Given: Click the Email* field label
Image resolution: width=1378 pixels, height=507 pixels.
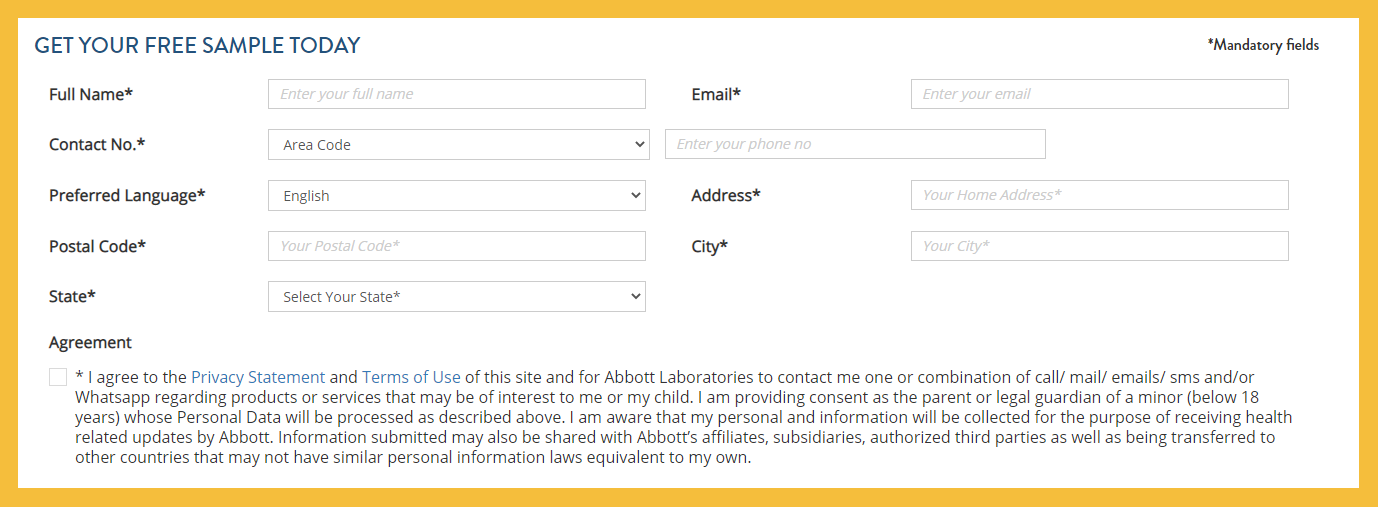Looking at the screenshot, I should coord(716,94).
